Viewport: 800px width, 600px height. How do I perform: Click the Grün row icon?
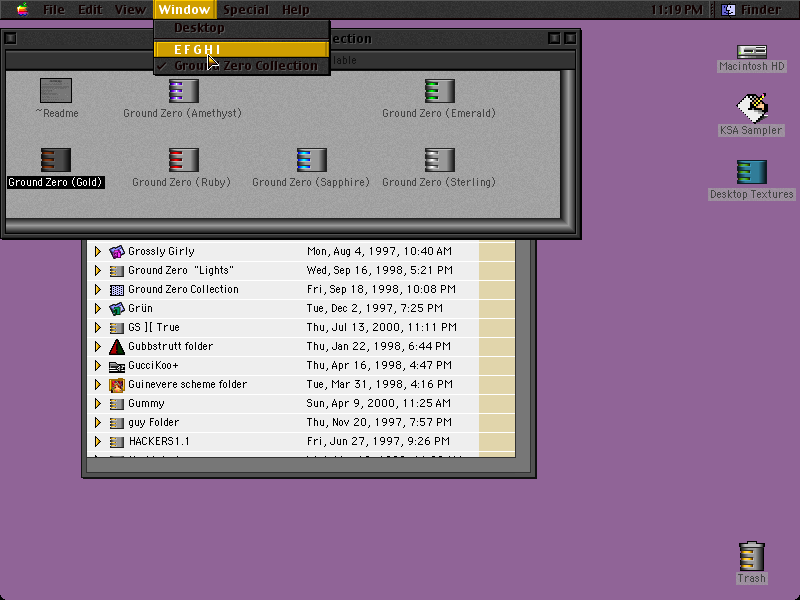[x=117, y=309]
